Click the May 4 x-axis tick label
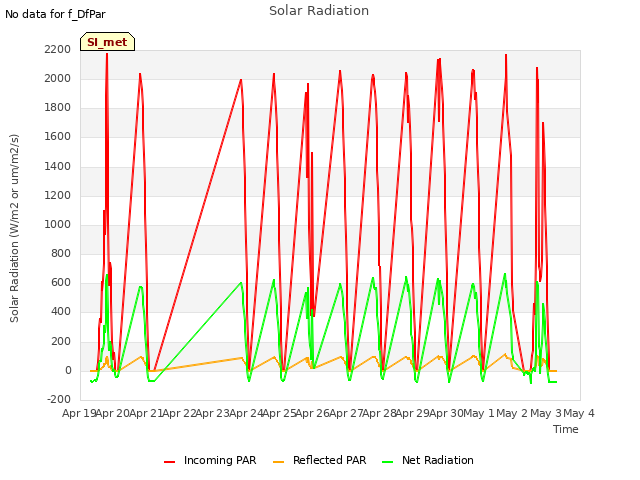The image size is (640, 480). coord(579,413)
